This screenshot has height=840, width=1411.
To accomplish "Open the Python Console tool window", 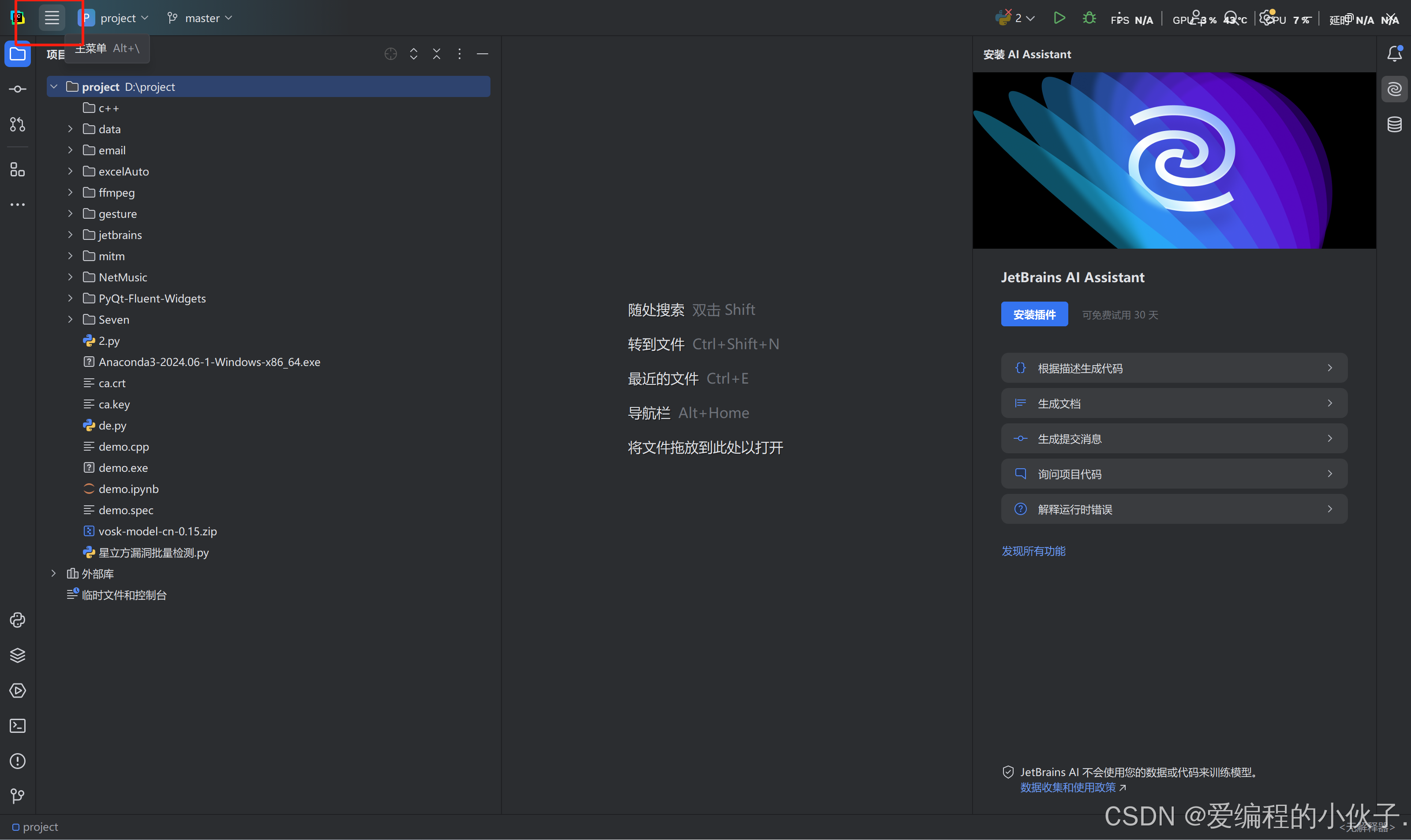I will [x=18, y=620].
